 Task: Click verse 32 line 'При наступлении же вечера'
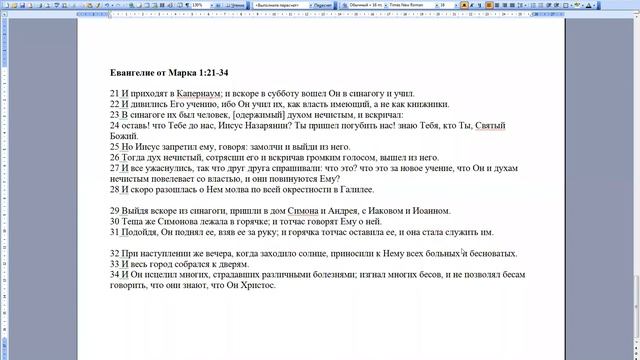click(313, 253)
